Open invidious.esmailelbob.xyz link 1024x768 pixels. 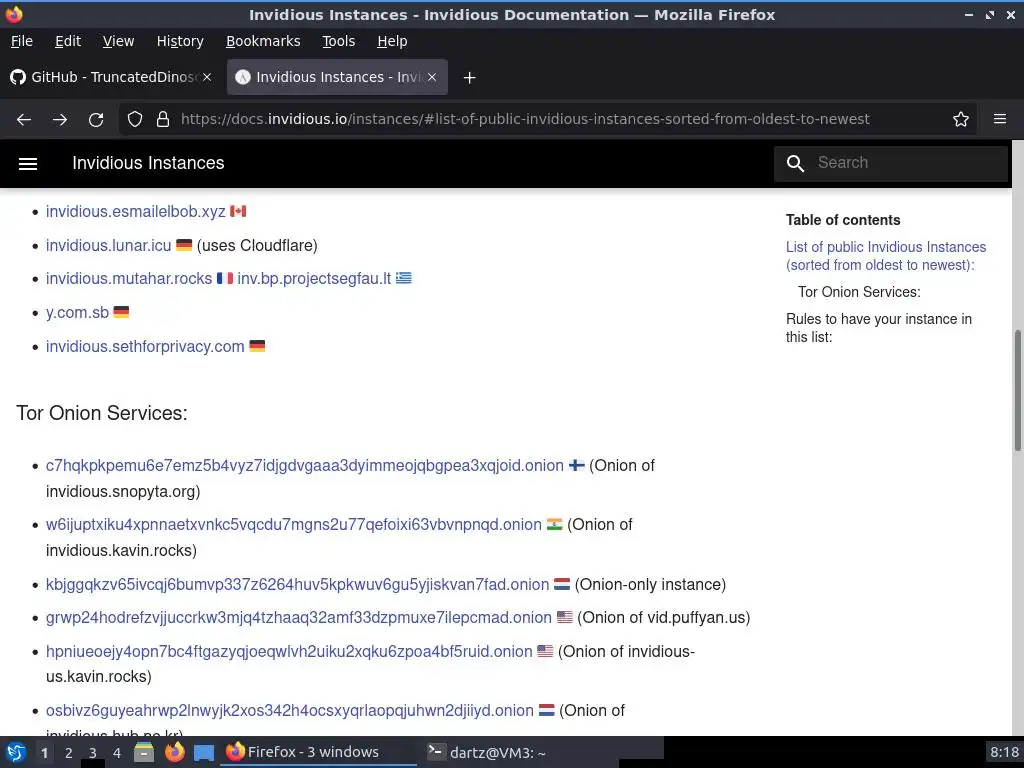(135, 212)
